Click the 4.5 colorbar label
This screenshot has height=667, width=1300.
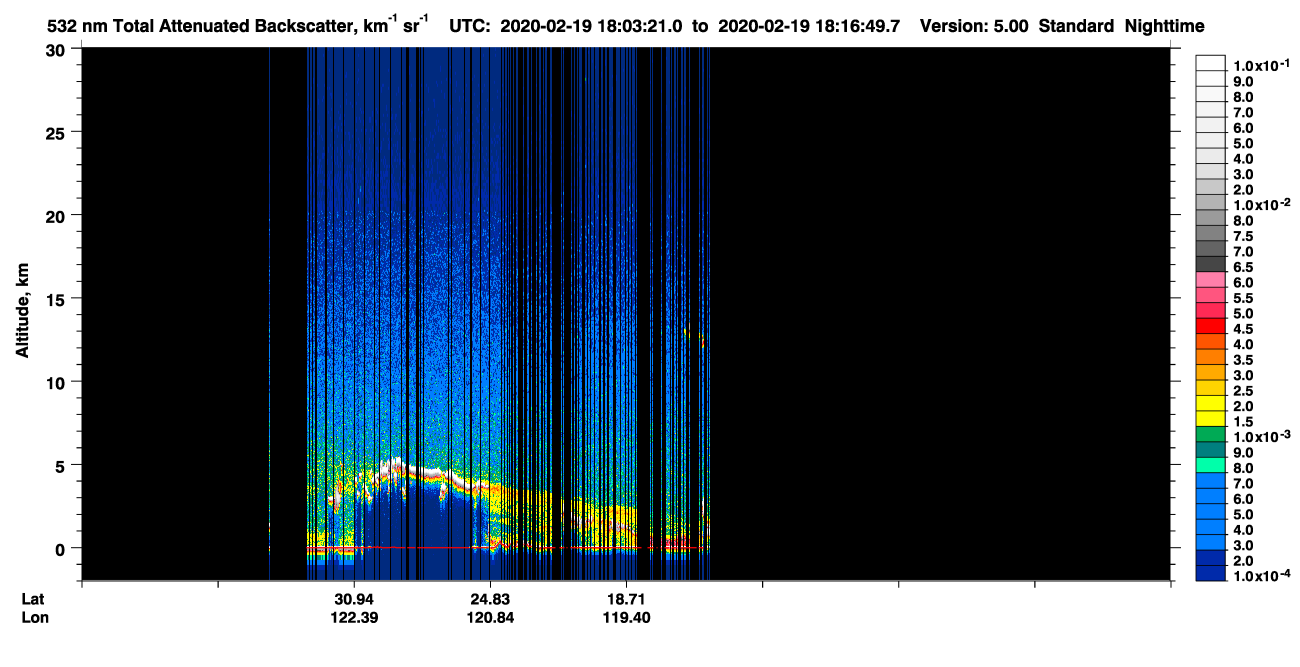(1243, 328)
